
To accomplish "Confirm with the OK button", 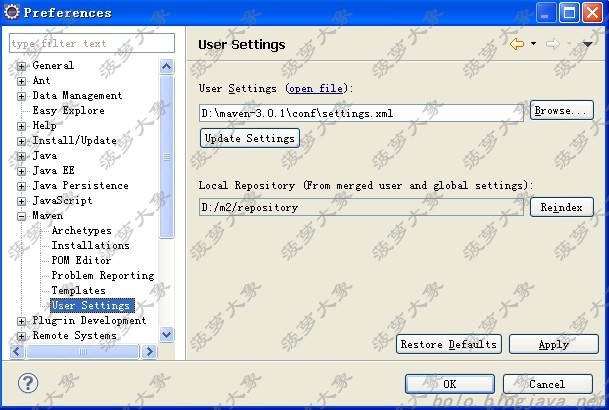I will 450,384.
